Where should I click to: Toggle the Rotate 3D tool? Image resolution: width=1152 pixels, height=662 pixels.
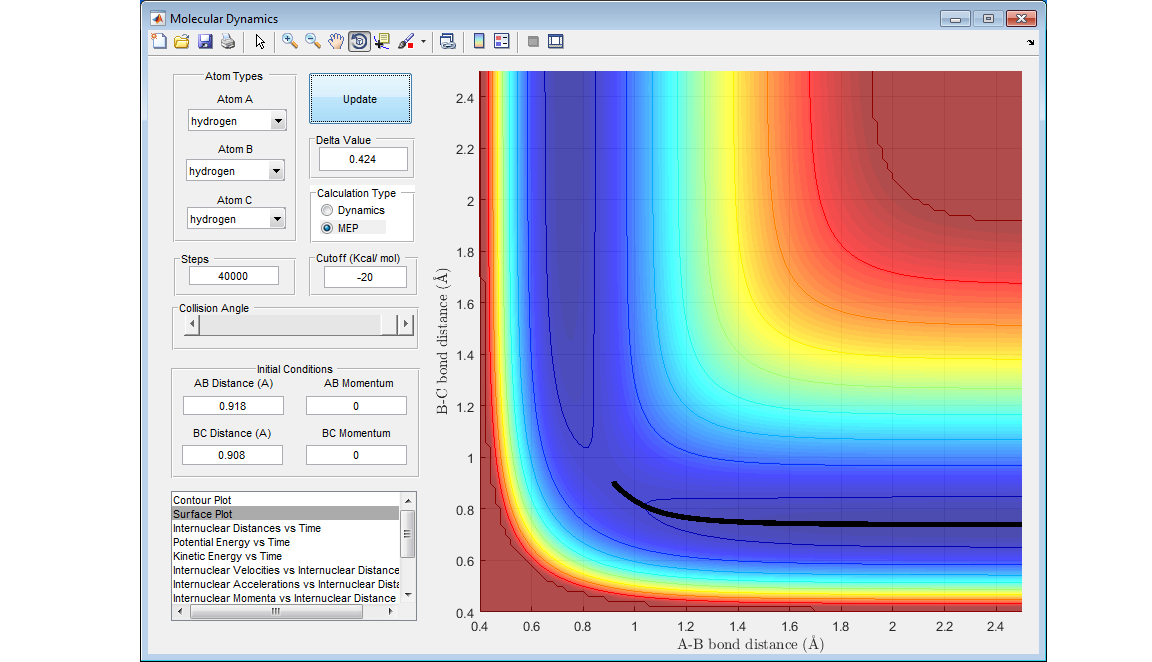(x=359, y=41)
